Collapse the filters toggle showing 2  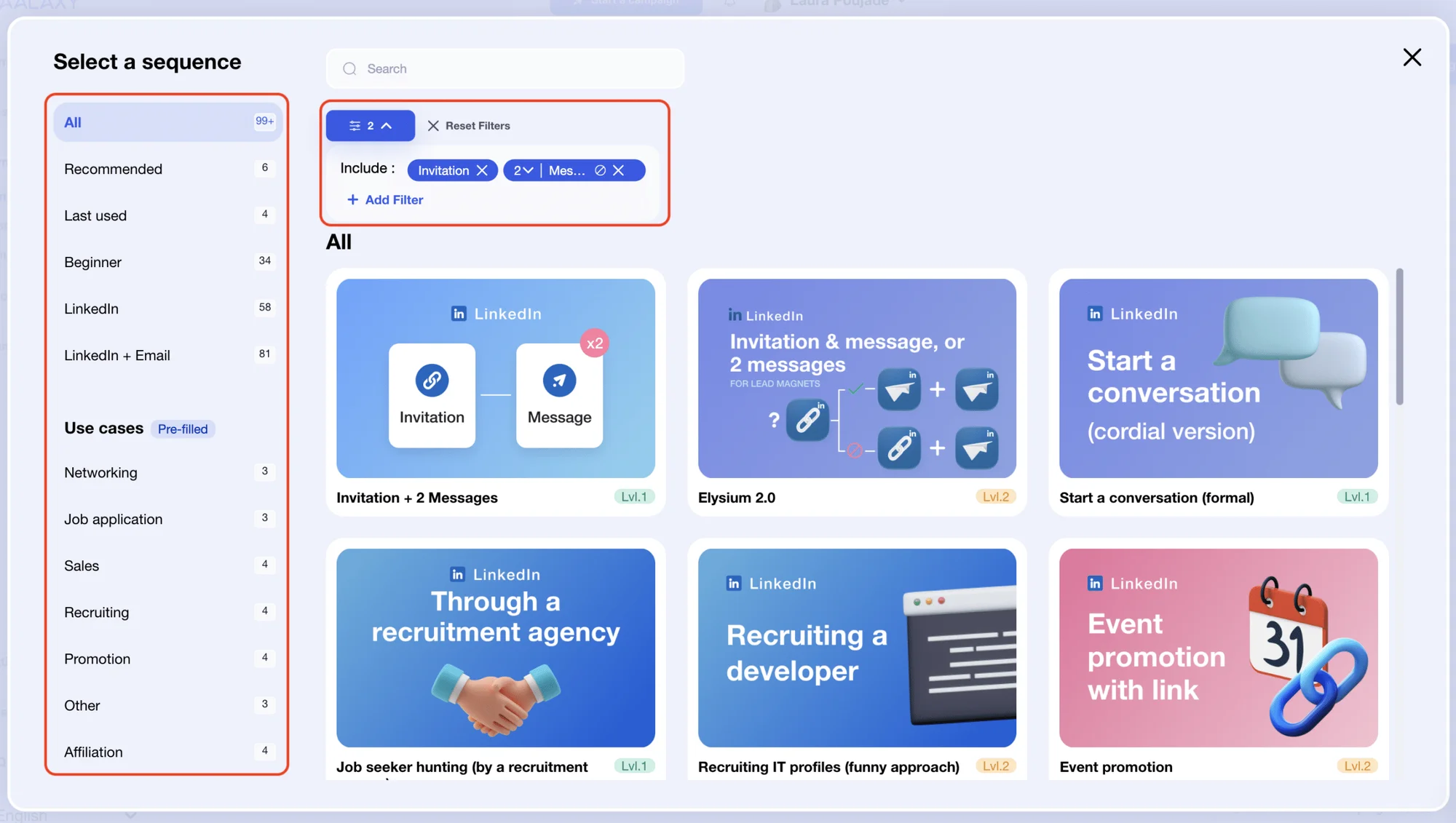(x=370, y=126)
